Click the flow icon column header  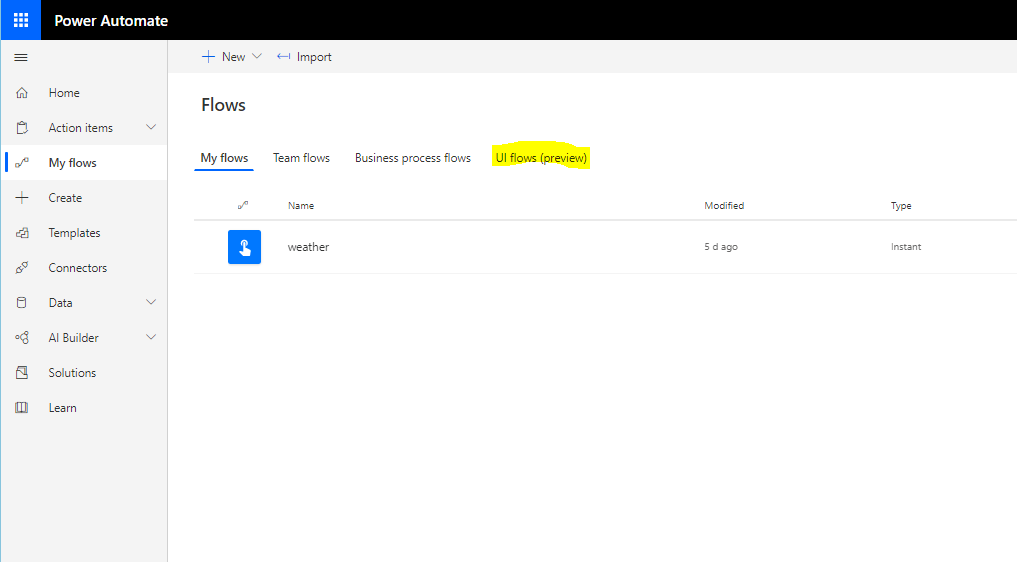pyautogui.click(x=243, y=206)
